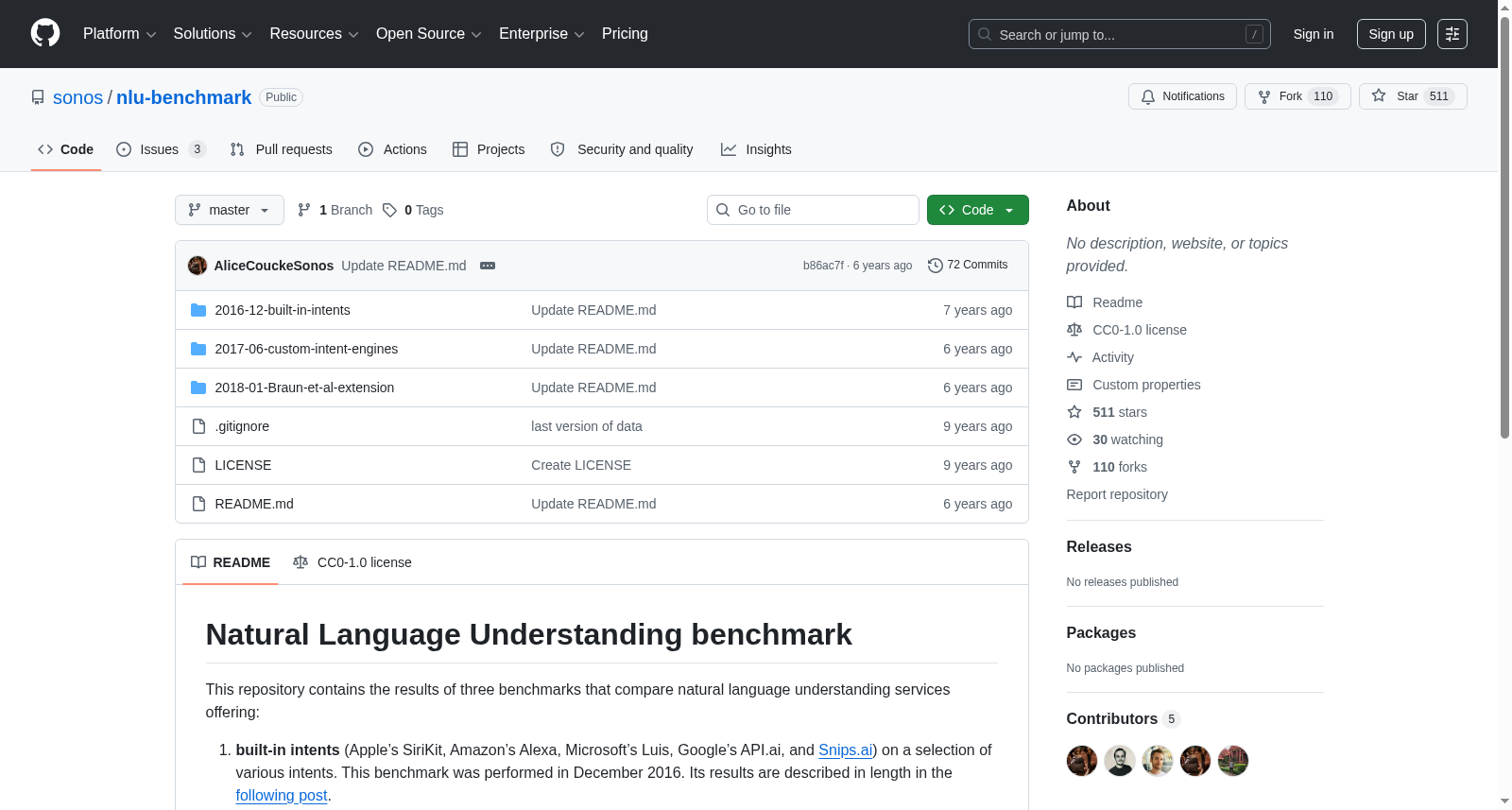Open the Packages heading link
This screenshot has width=1512, height=810.
pos(1101,632)
